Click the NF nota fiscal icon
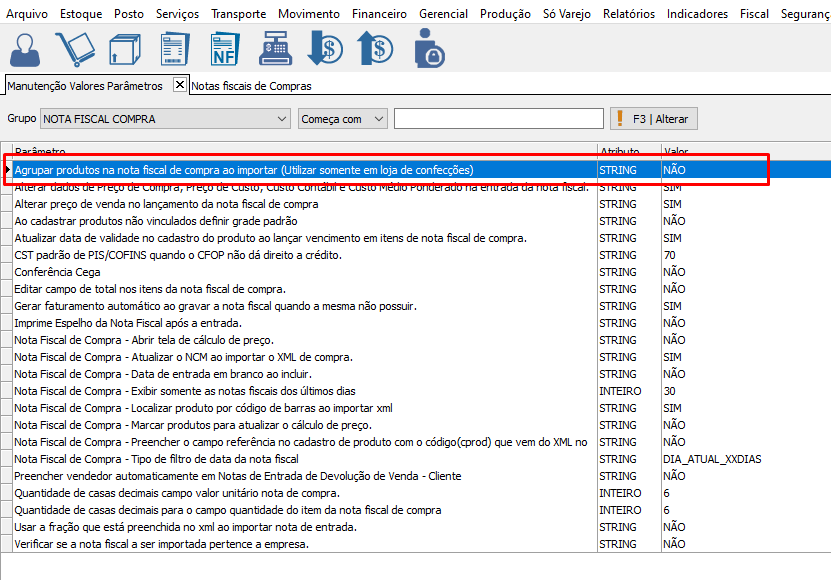Image resolution: width=831 pixels, height=580 pixels. pyautogui.click(x=224, y=49)
